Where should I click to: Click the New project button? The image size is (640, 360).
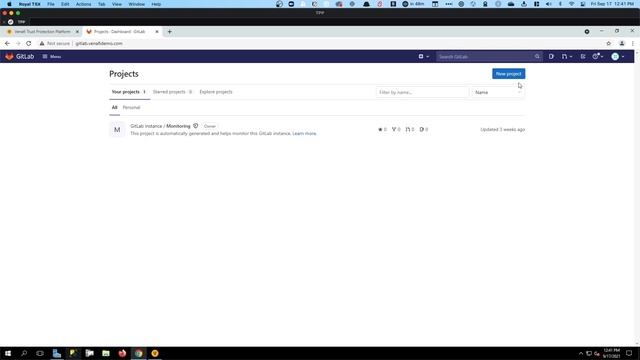[x=508, y=74]
